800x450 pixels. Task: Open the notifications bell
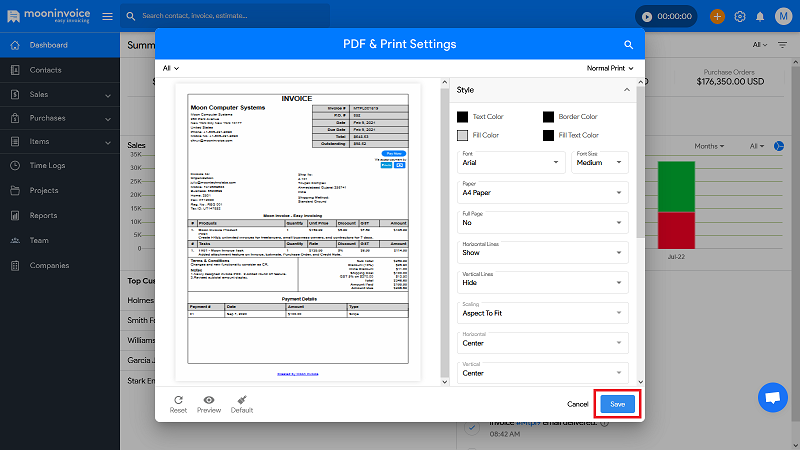(760, 16)
